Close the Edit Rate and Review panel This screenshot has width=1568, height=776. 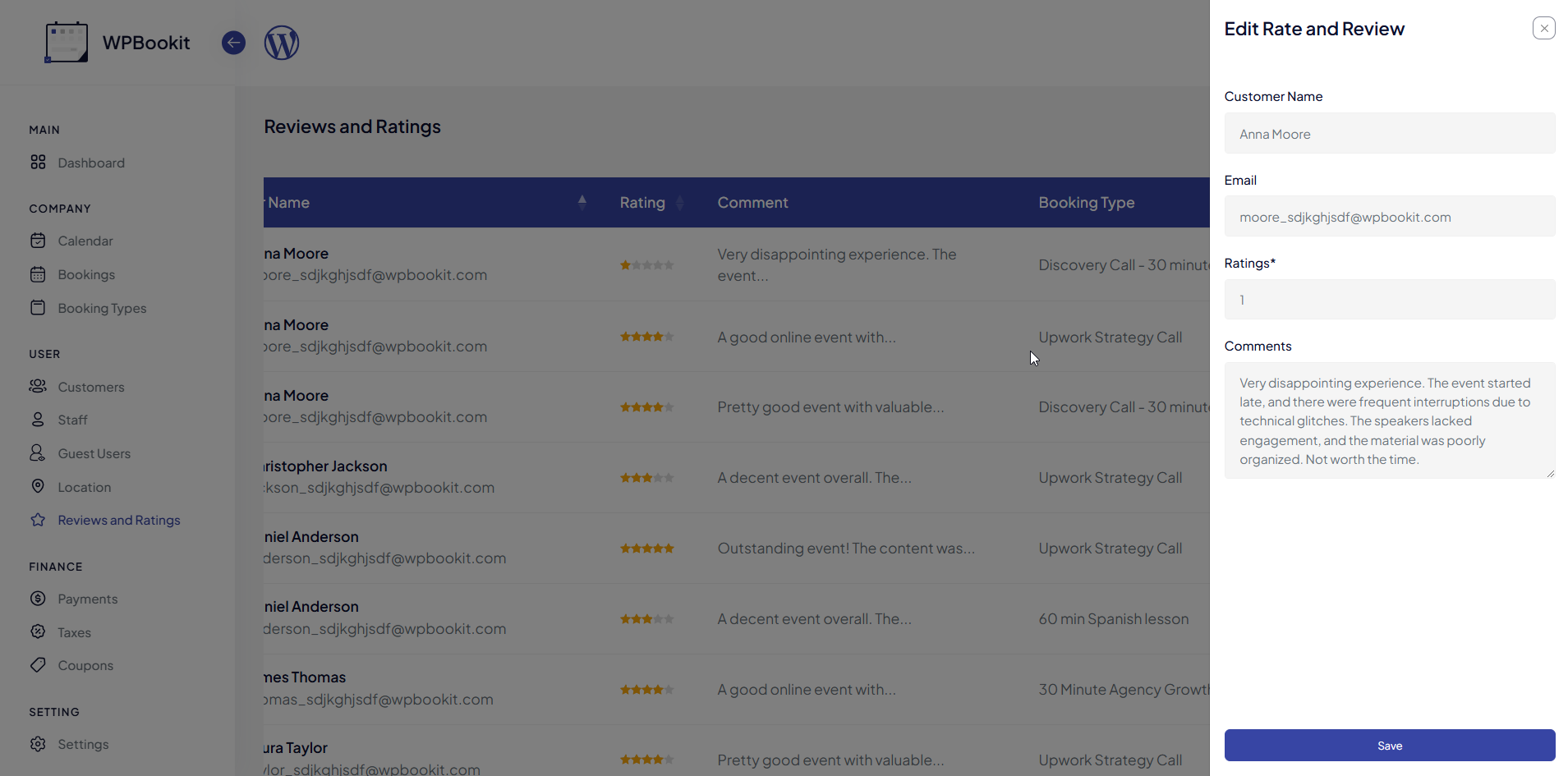tap(1543, 29)
